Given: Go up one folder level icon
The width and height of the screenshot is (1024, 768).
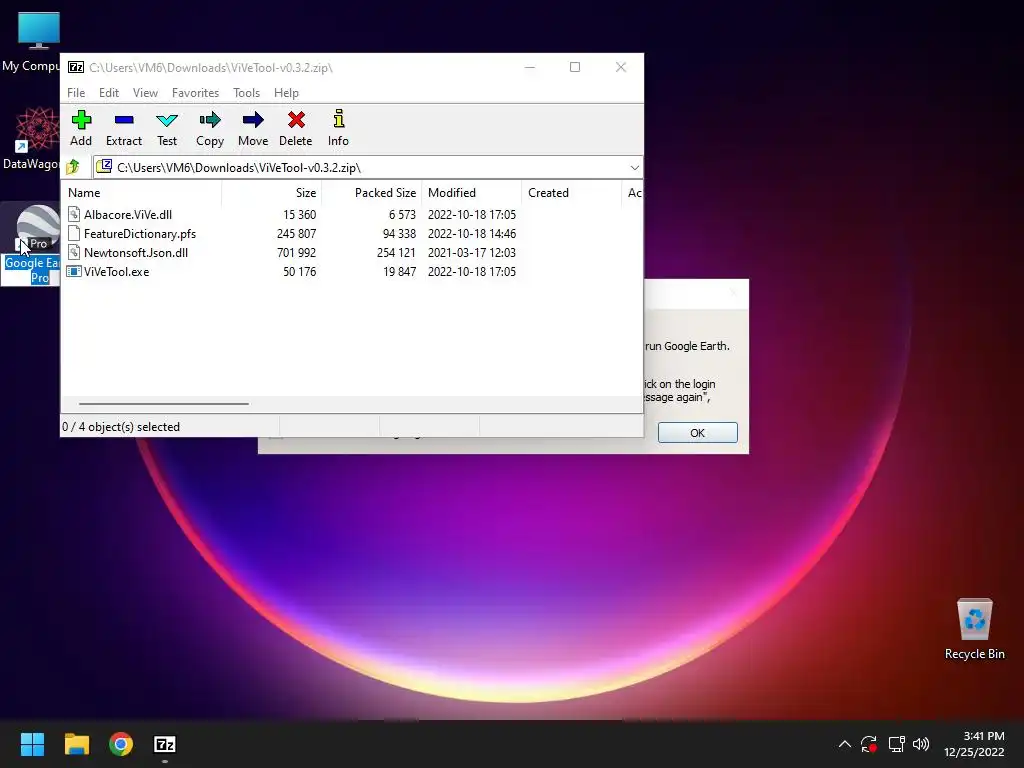Looking at the screenshot, I should tap(73, 167).
